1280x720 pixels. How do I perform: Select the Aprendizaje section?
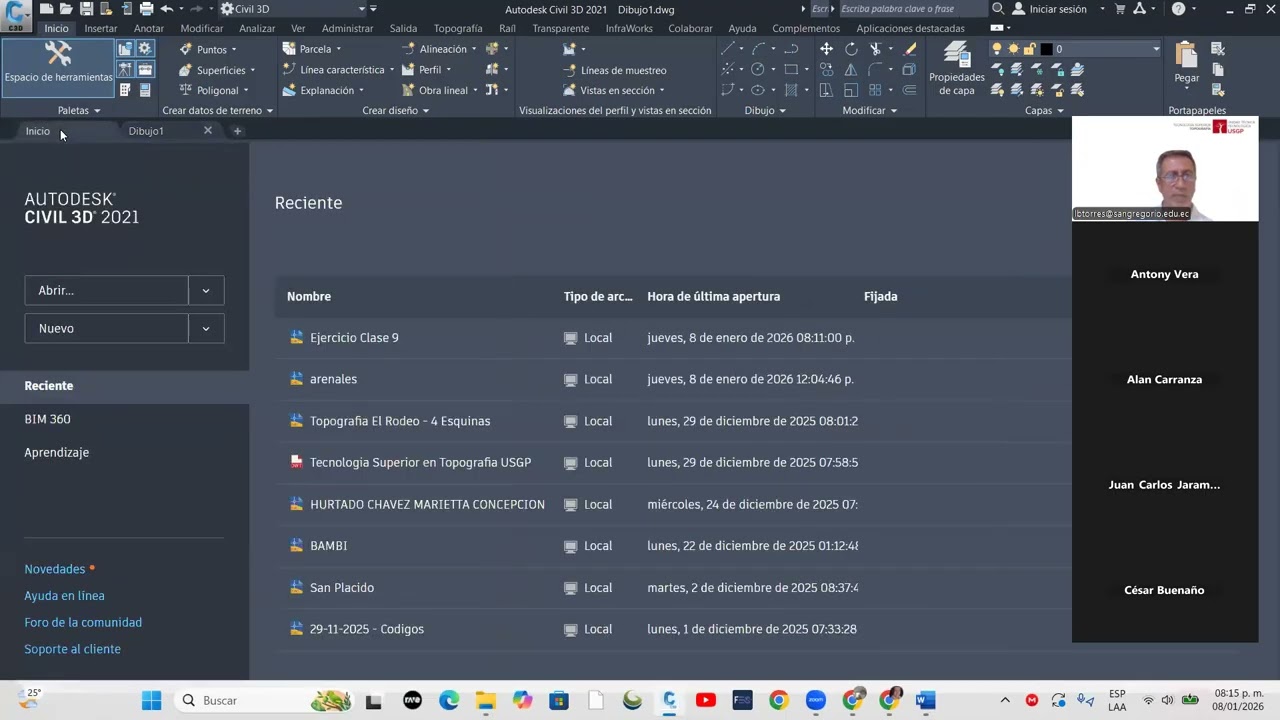point(57,452)
